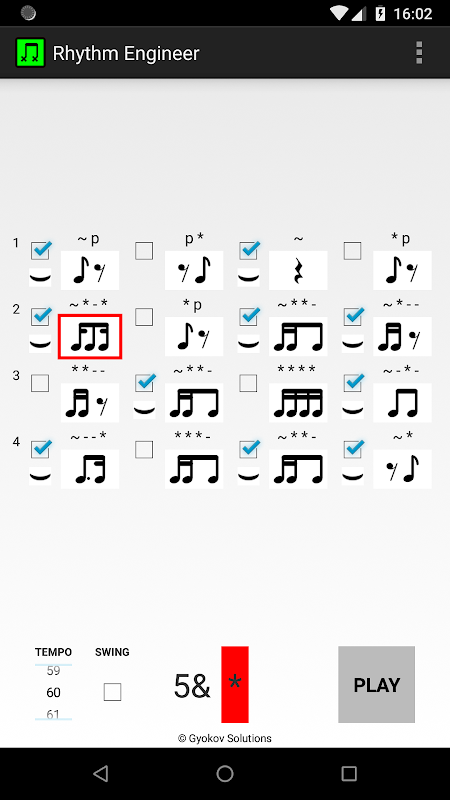Uncheck the first checkbox in row 1
This screenshot has height=800, width=450.
click(x=40, y=251)
